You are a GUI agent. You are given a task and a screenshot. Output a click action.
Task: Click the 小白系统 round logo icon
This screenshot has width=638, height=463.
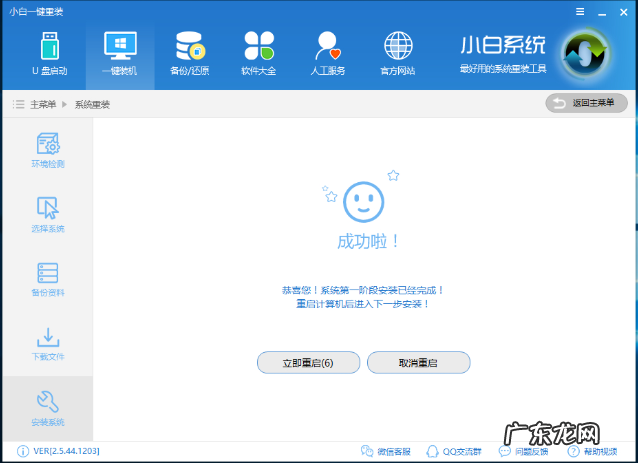[x=585, y=54]
